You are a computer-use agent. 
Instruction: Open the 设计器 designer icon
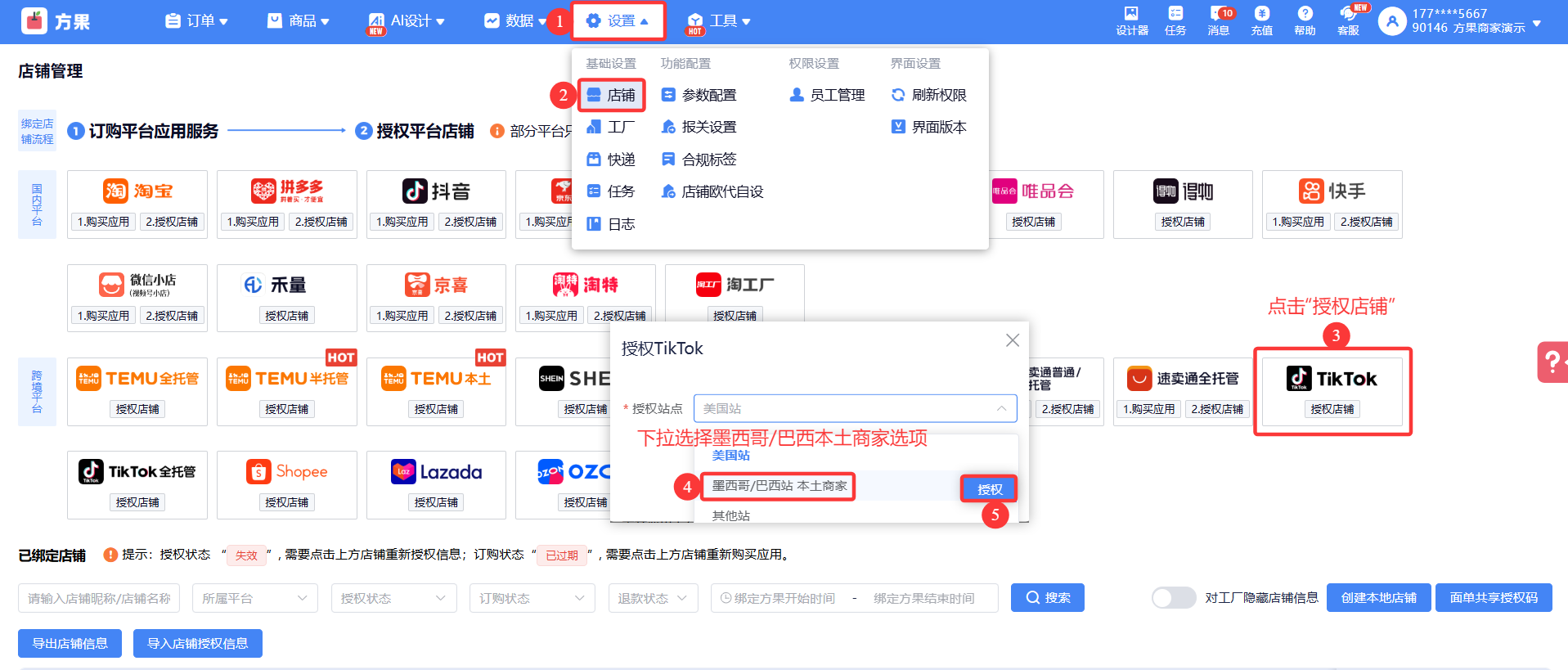(x=1131, y=20)
